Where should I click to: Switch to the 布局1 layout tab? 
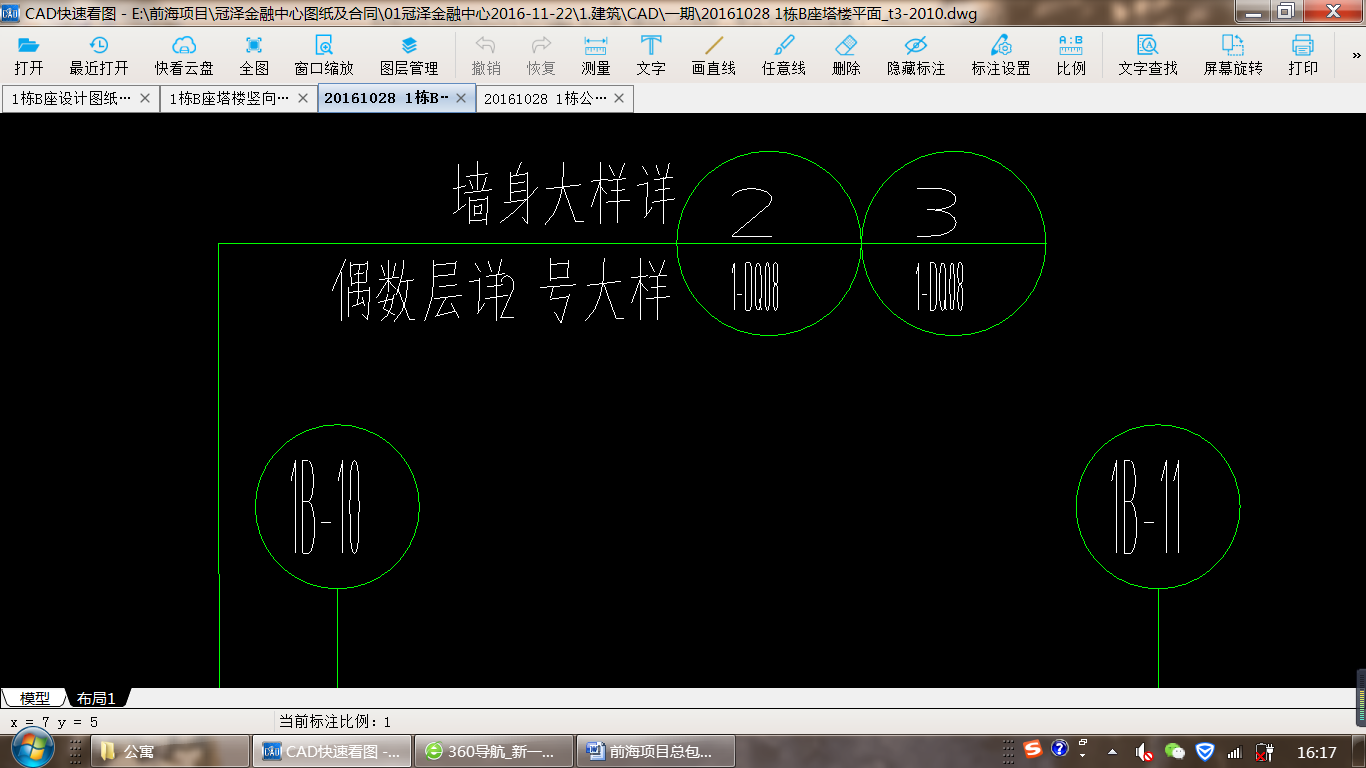pos(97,698)
